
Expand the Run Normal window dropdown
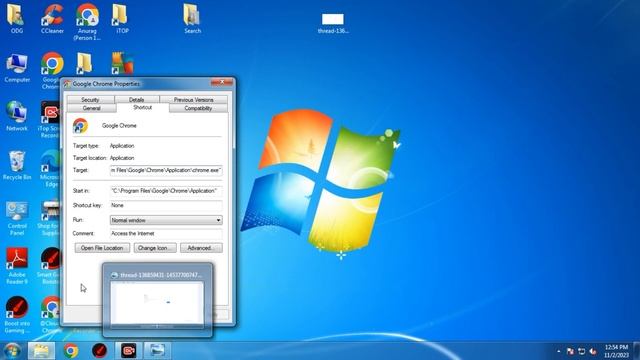click(166, 220)
